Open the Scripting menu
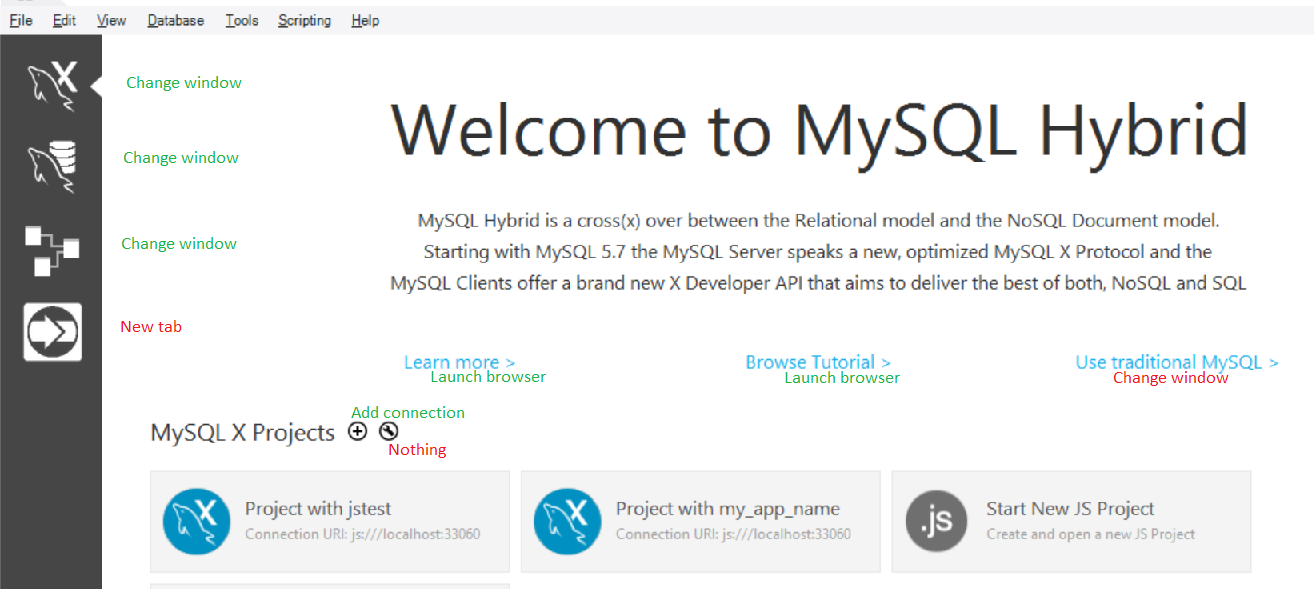1314x589 pixels. 305,20
